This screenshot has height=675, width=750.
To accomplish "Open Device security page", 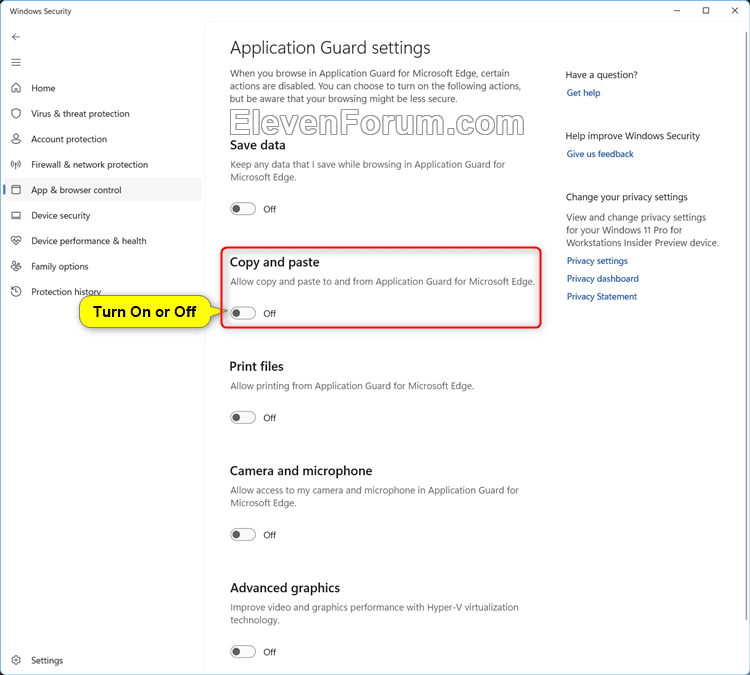I will click(102, 215).
